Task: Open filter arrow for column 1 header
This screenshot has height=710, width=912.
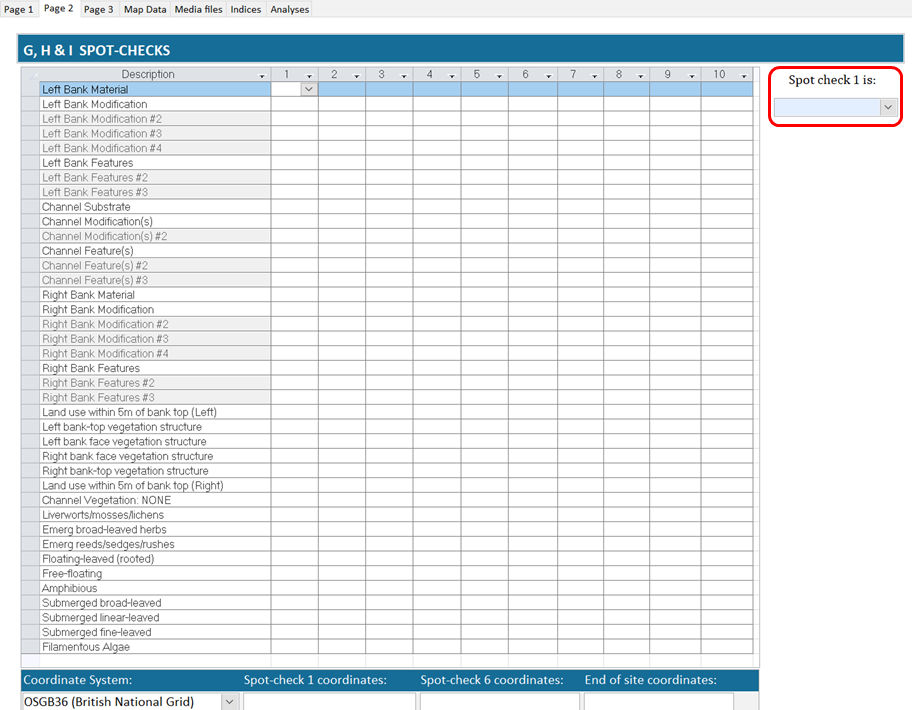Action: coord(309,76)
